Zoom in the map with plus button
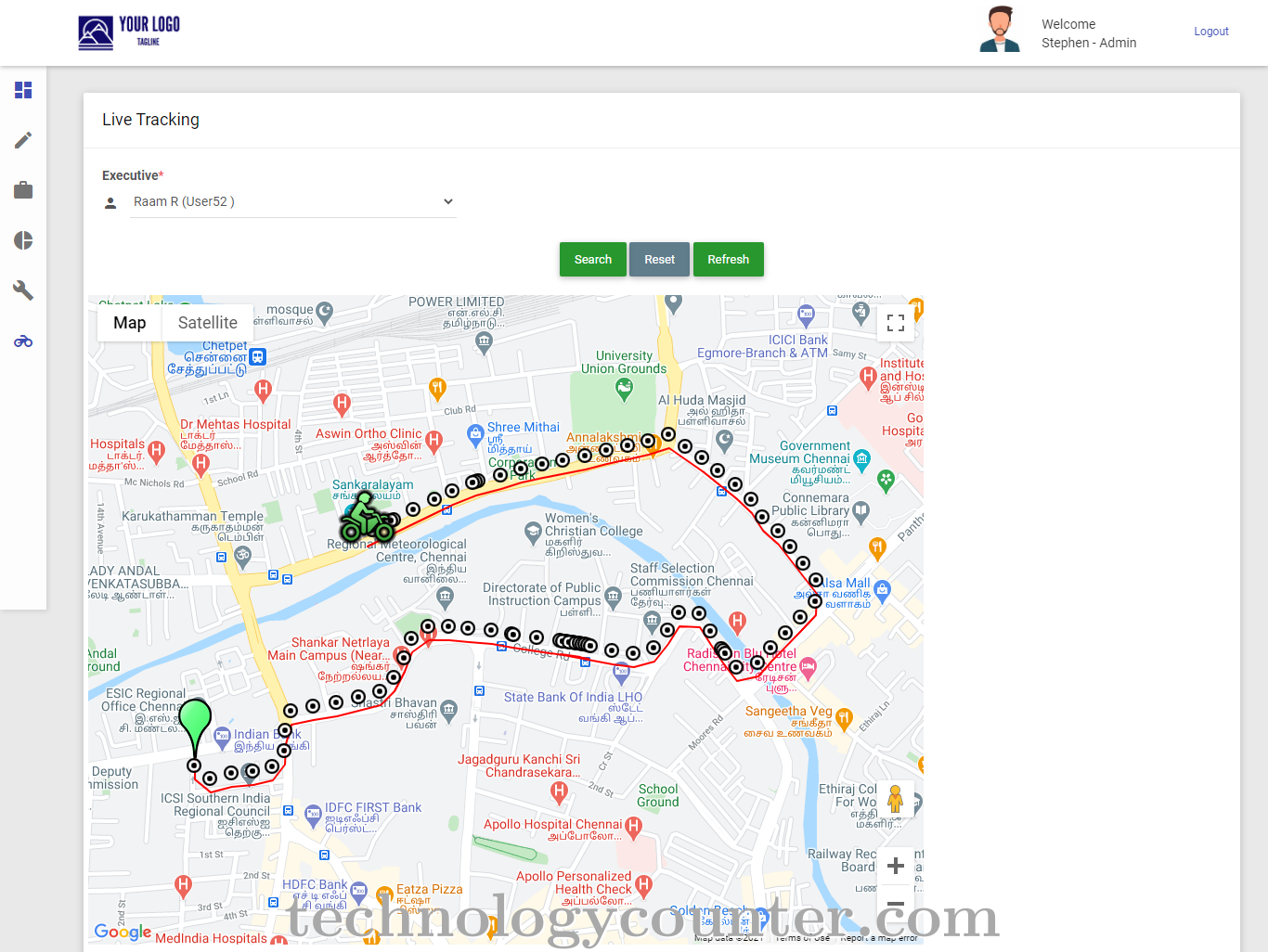This screenshot has width=1268, height=952. (896, 866)
